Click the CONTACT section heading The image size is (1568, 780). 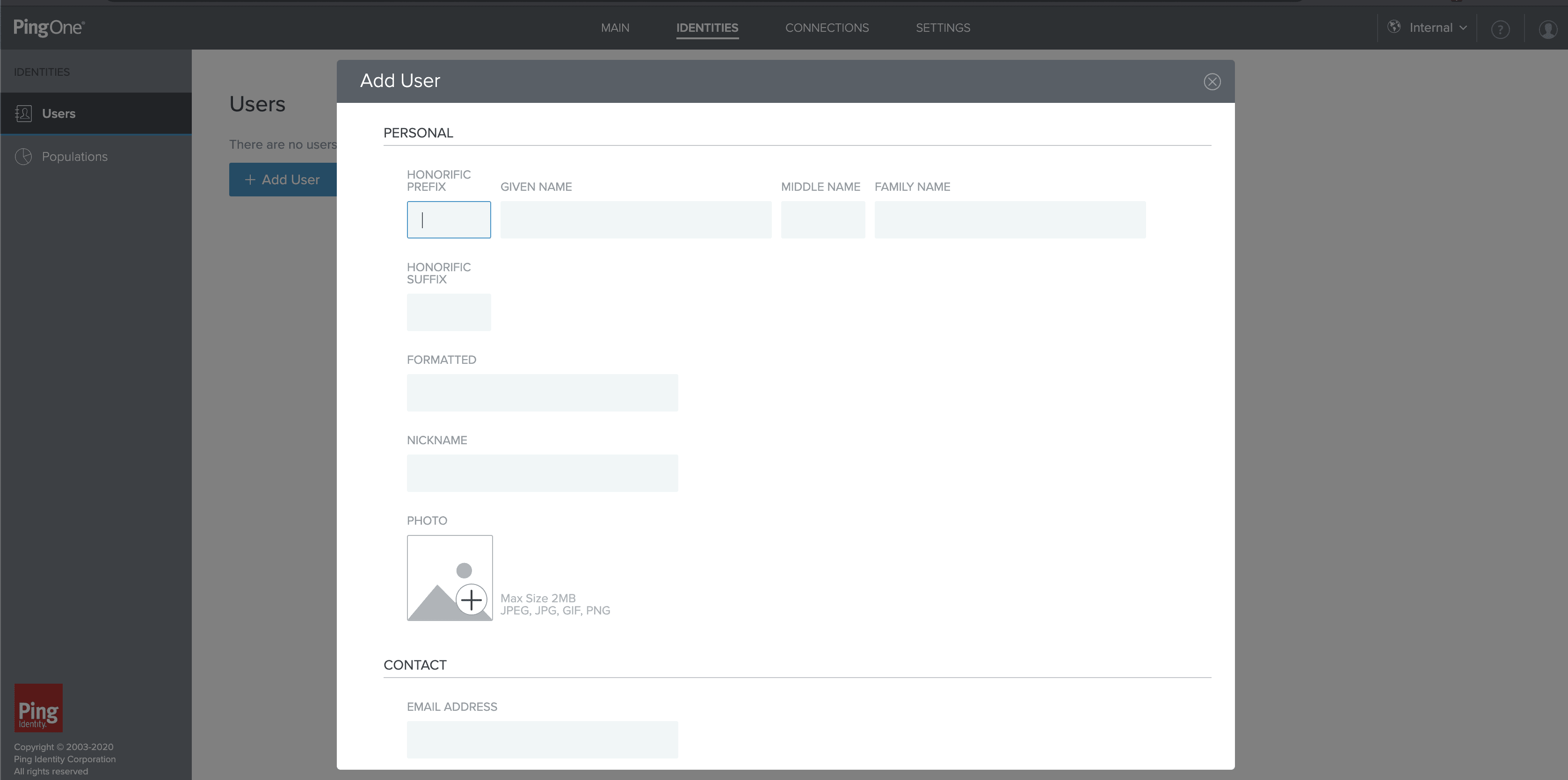[x=415, y=665]
